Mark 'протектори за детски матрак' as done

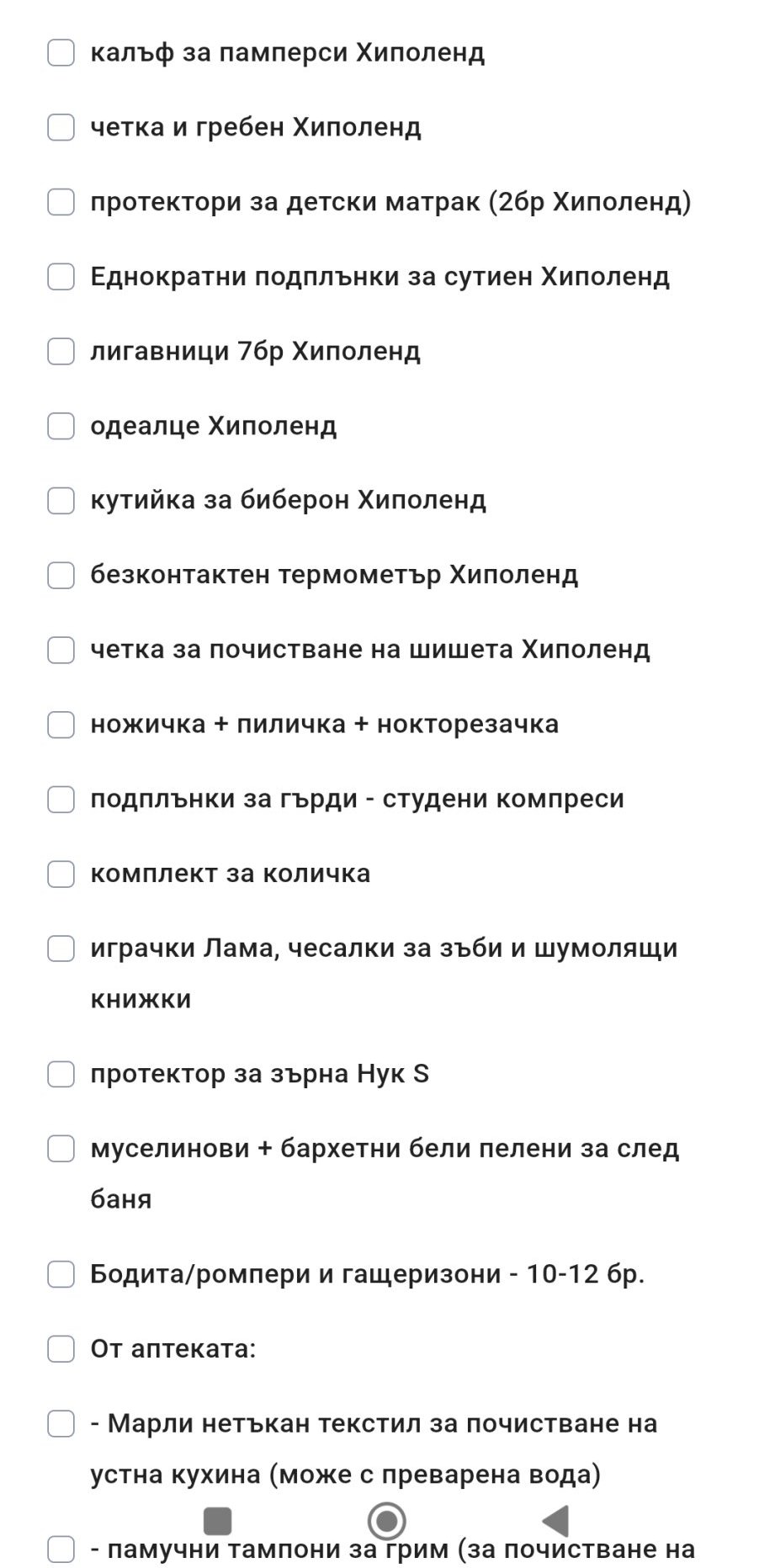tap(61, 202)
